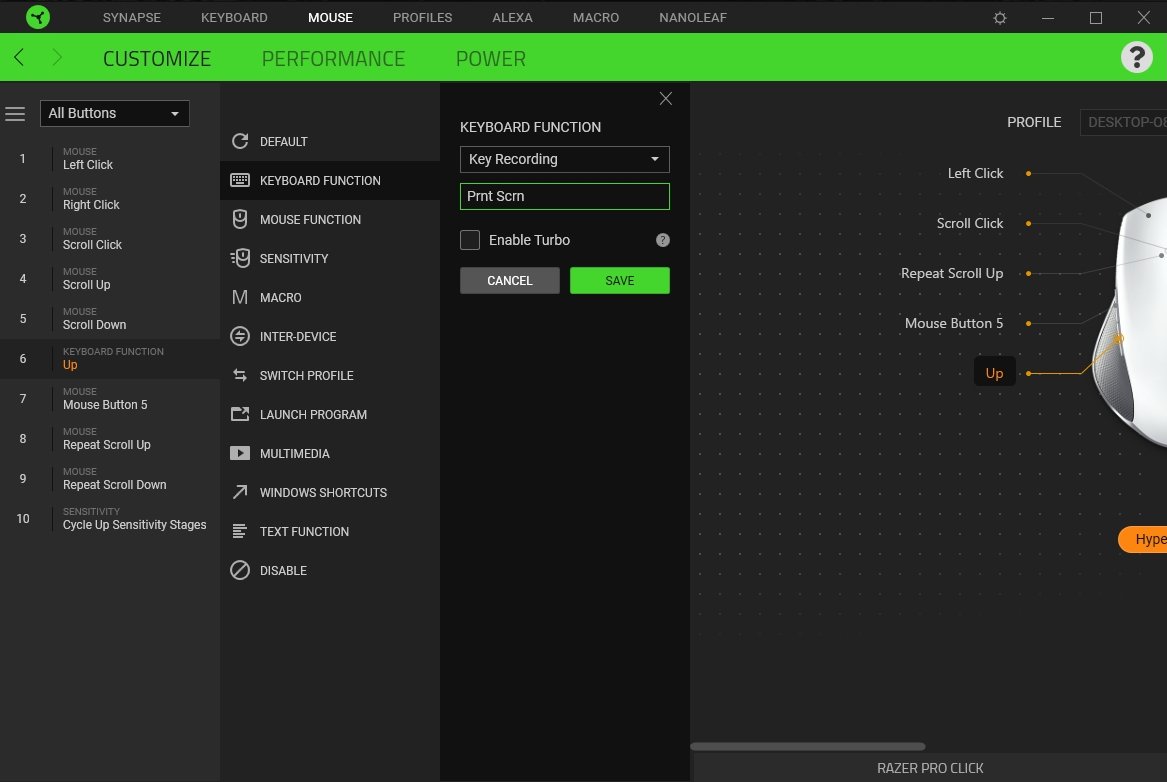Click the Left Click label on mouse diagram
This screenshot has height=782, width=1167.
coord(975,173)
